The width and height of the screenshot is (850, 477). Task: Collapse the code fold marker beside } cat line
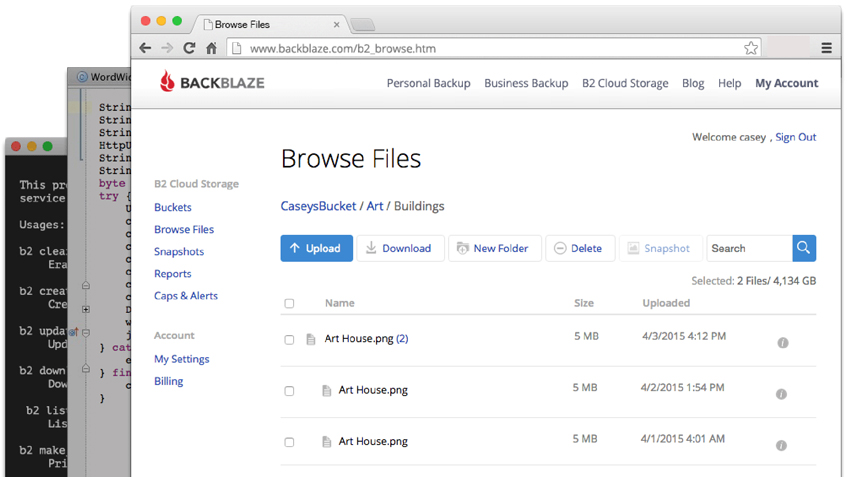tap(86, 332)
